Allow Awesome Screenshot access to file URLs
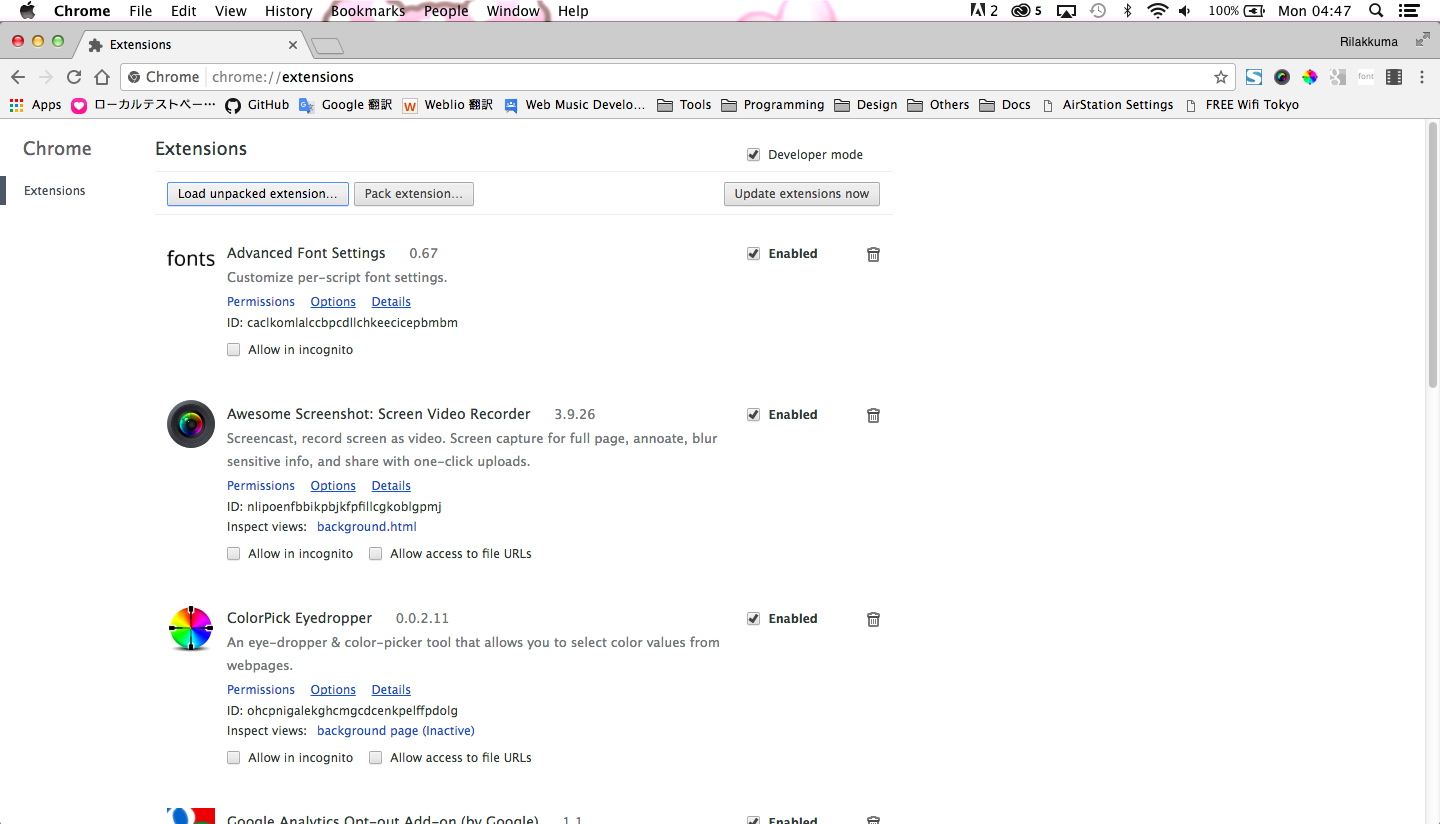 pyautogui.click(x=375, y=554)
